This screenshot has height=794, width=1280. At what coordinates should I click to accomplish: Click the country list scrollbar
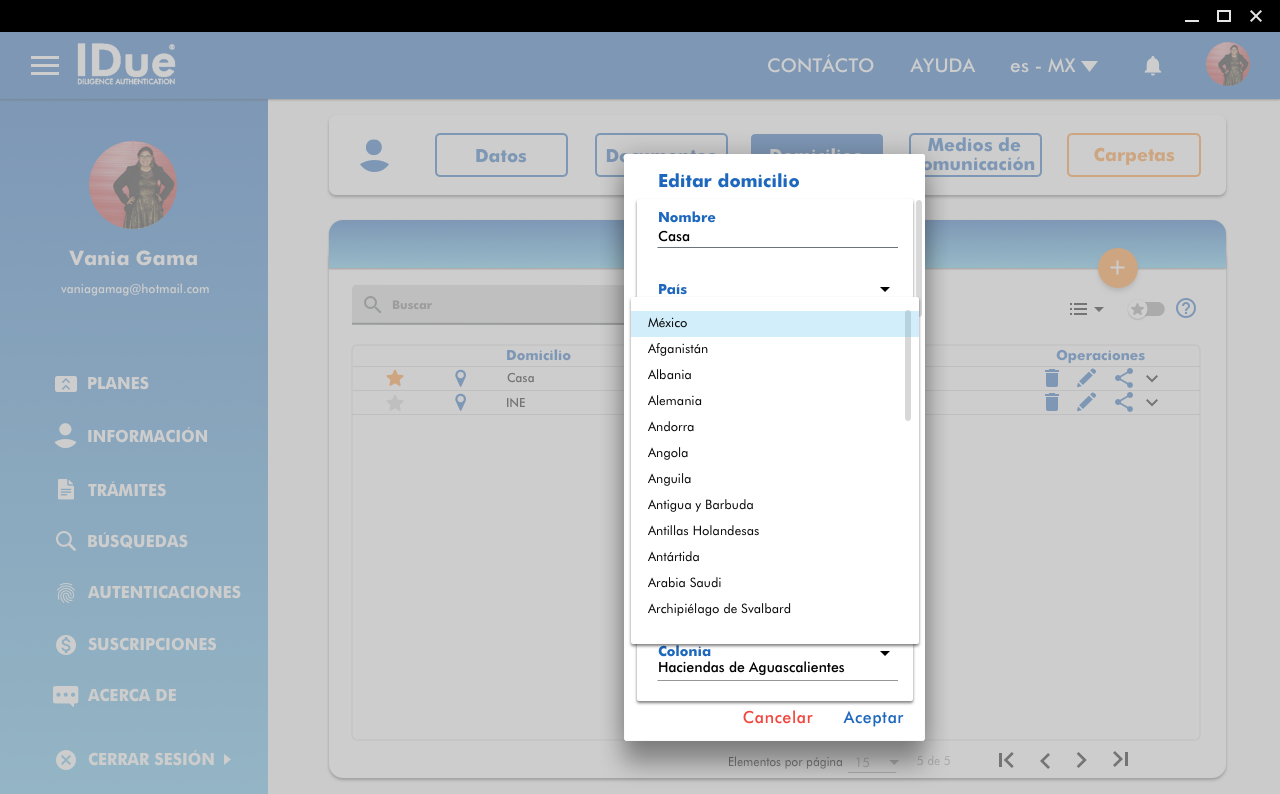tap(908, 365)
